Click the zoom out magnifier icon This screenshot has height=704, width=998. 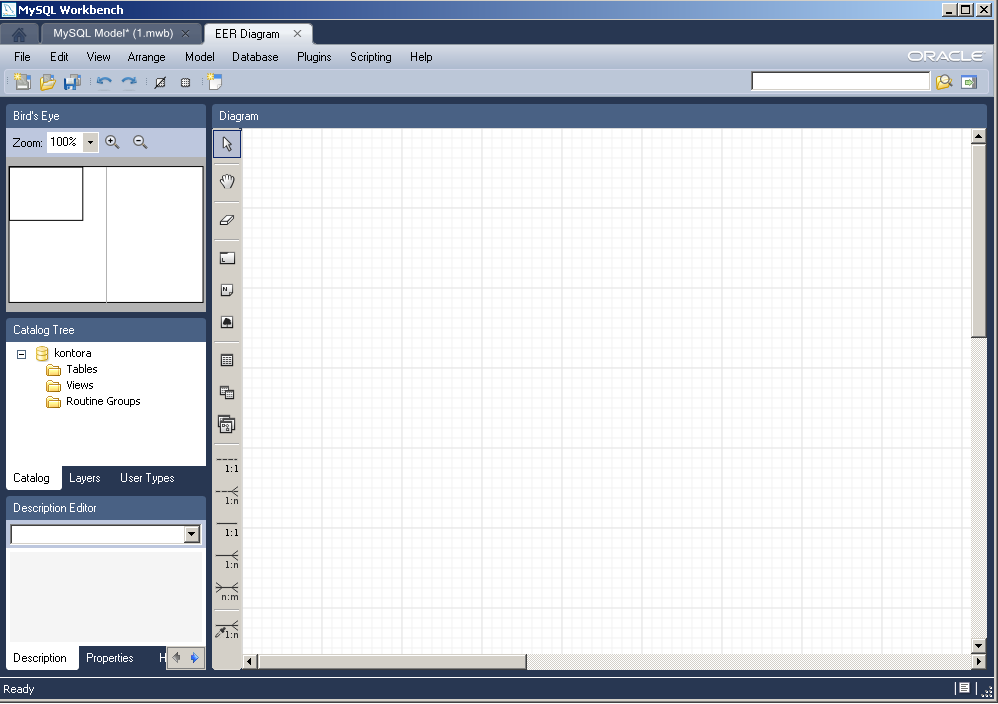[x=140, y=143]
